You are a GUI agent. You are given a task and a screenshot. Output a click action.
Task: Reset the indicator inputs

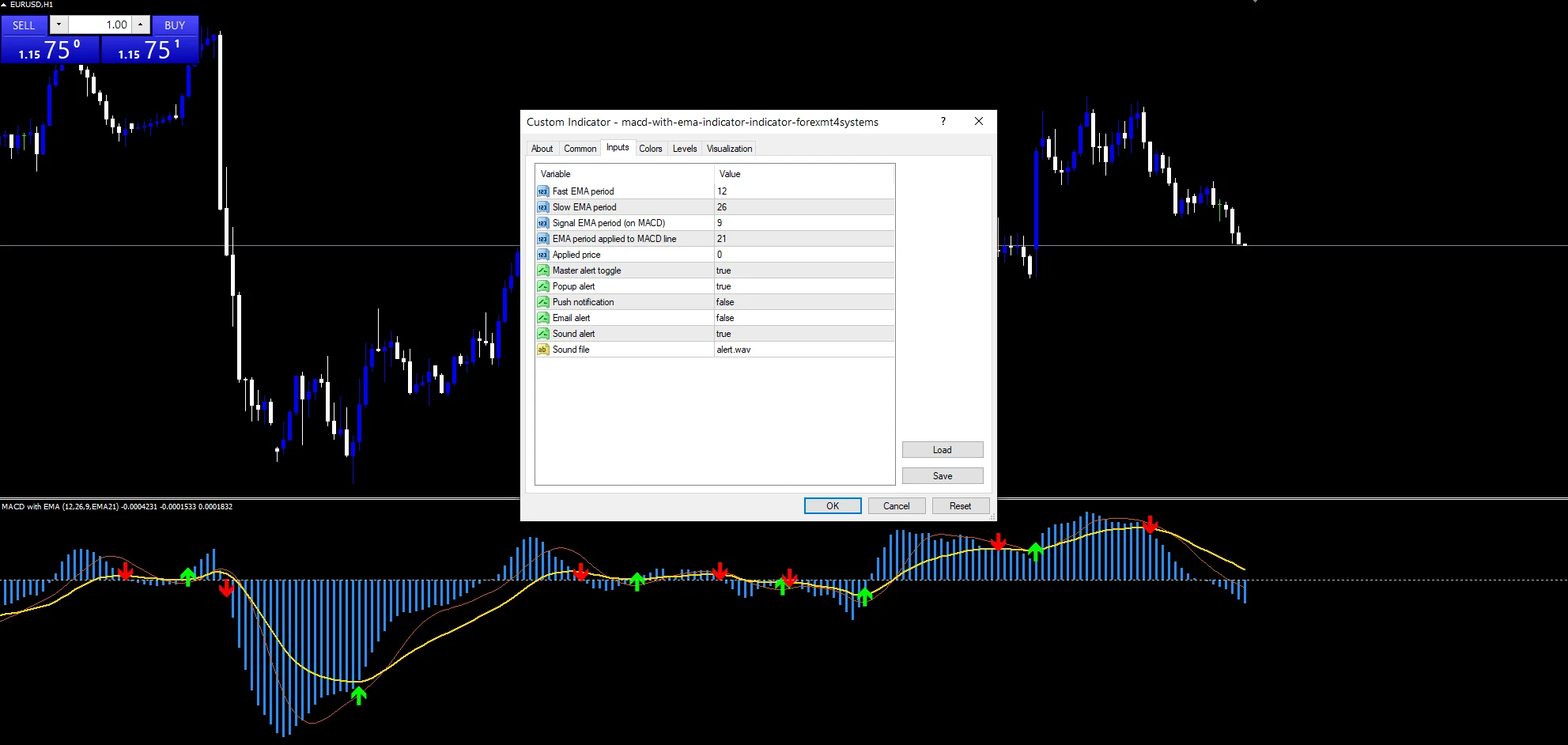[960, 506]
